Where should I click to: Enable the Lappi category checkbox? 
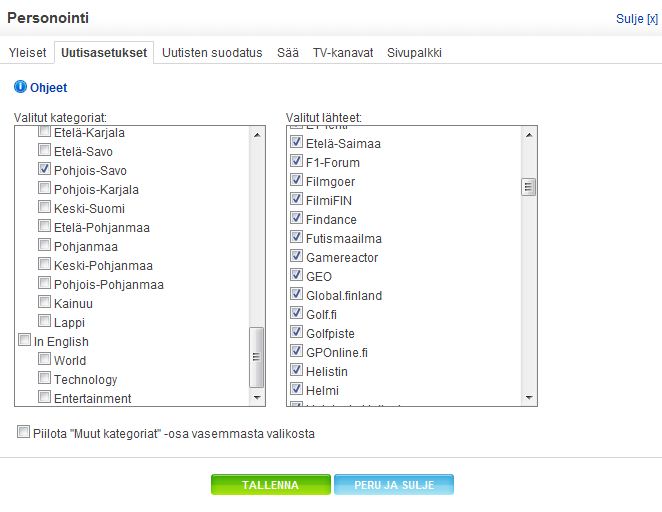point(44,322)
